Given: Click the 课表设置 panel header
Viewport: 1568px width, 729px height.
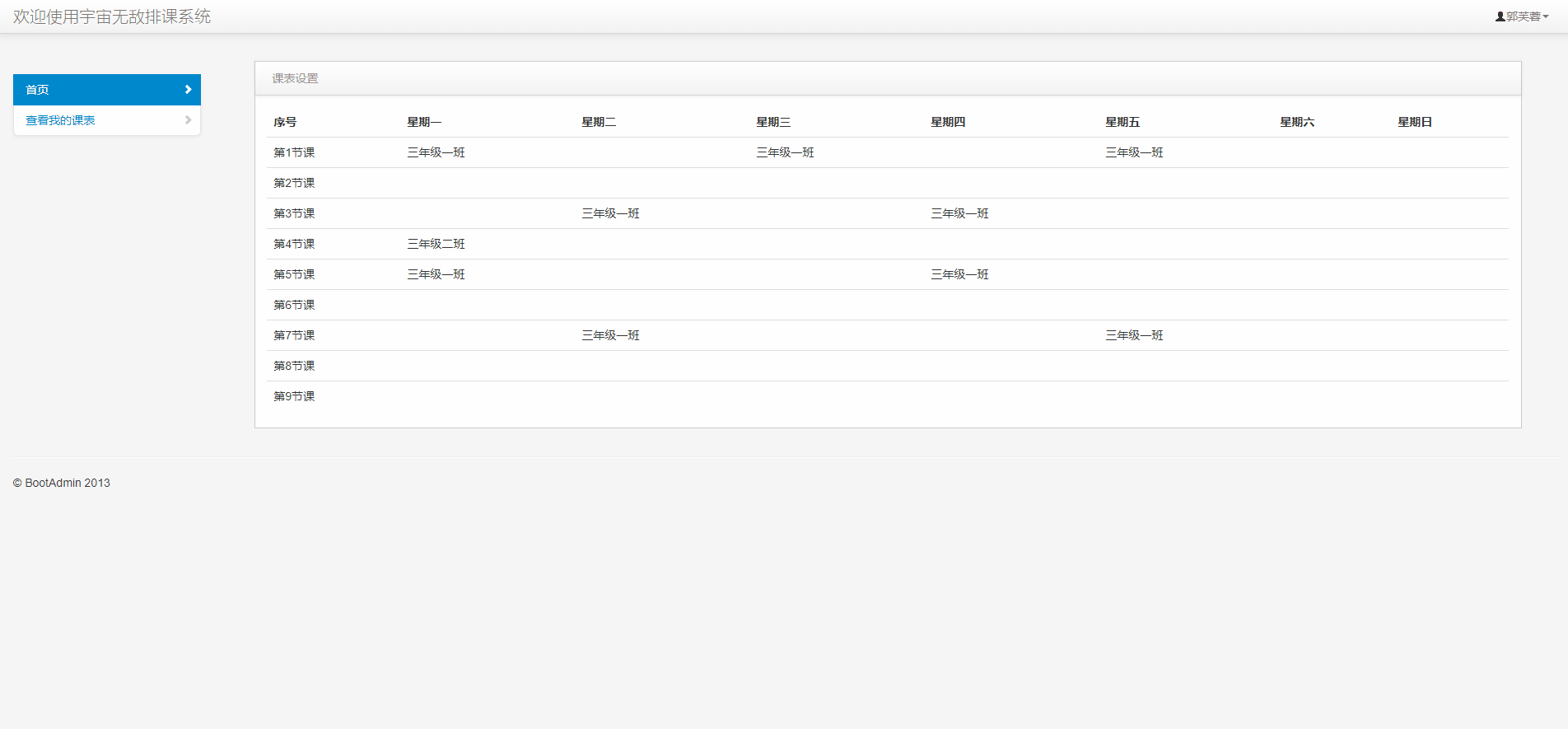Looking at the screenshot, I should tap(888, 78).
